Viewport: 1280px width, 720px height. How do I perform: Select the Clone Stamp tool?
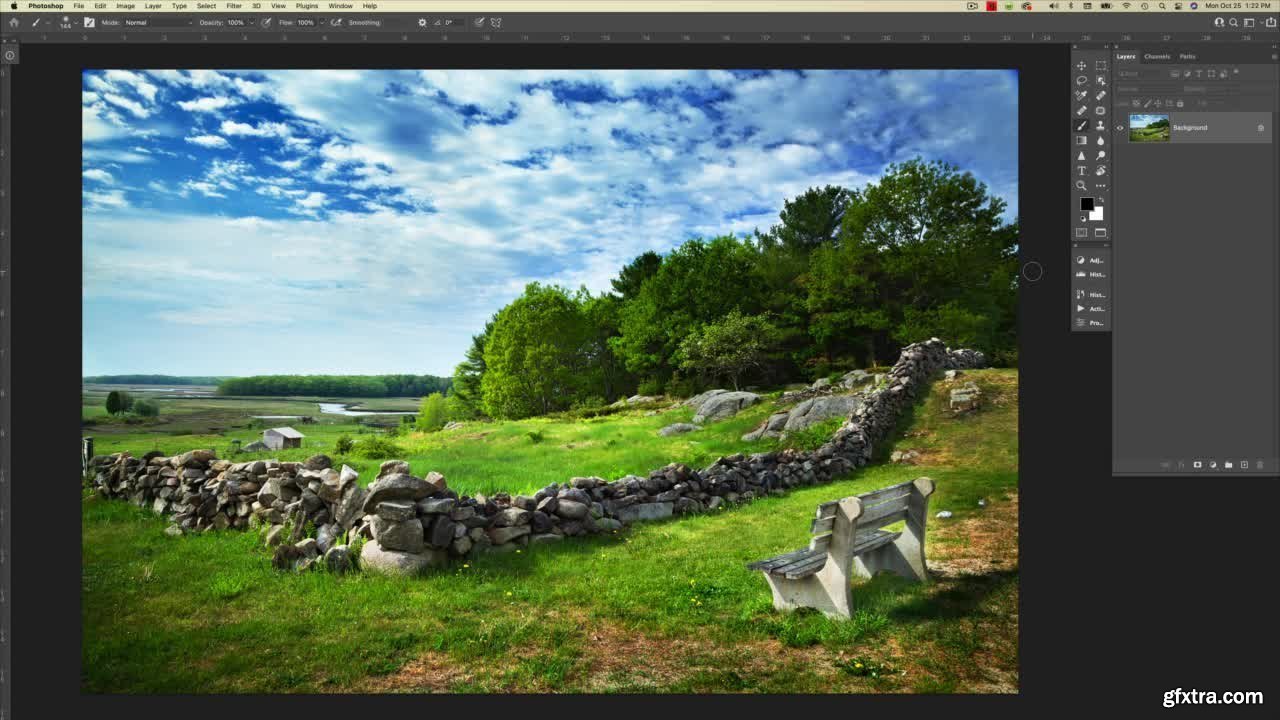click(1100, 125)
